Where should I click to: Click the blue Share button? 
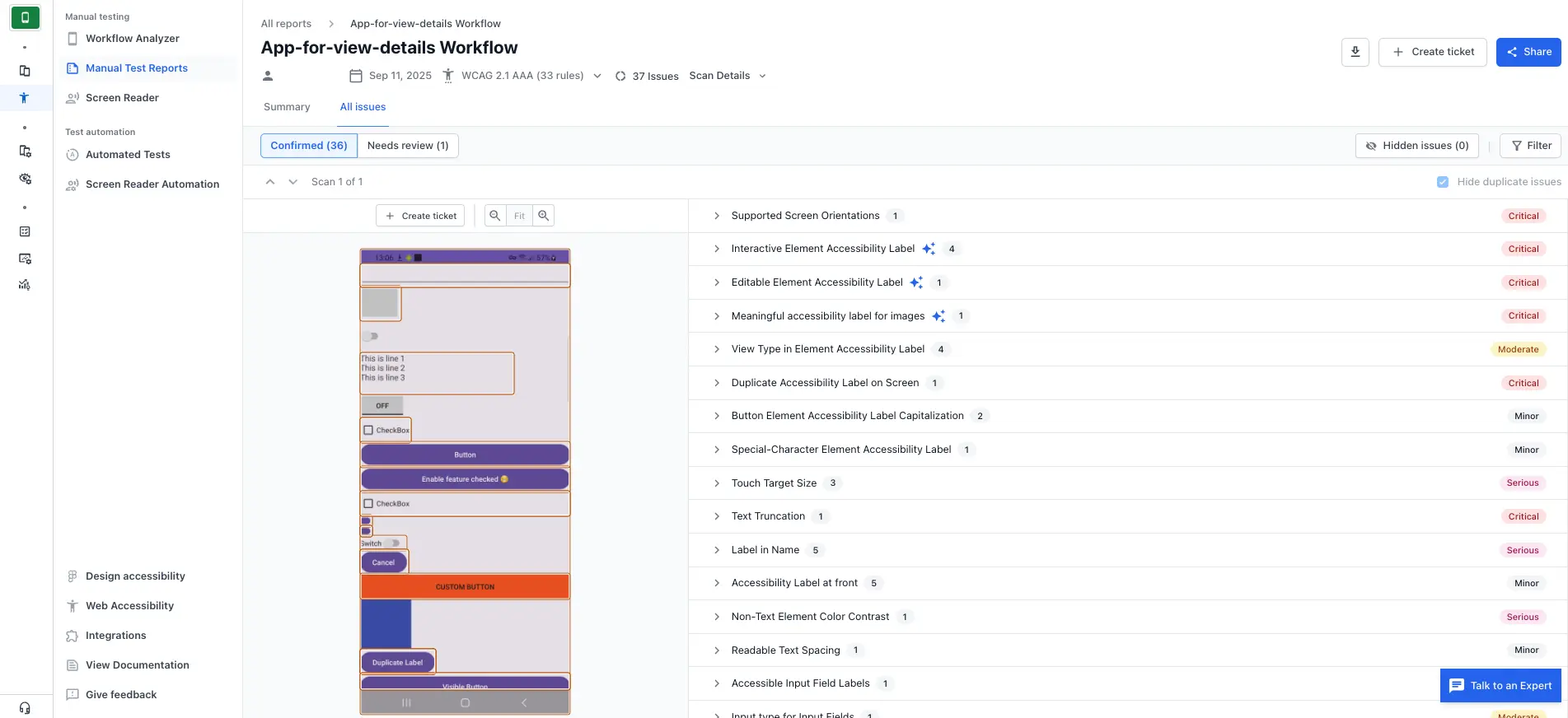(x=1528, y=52)
